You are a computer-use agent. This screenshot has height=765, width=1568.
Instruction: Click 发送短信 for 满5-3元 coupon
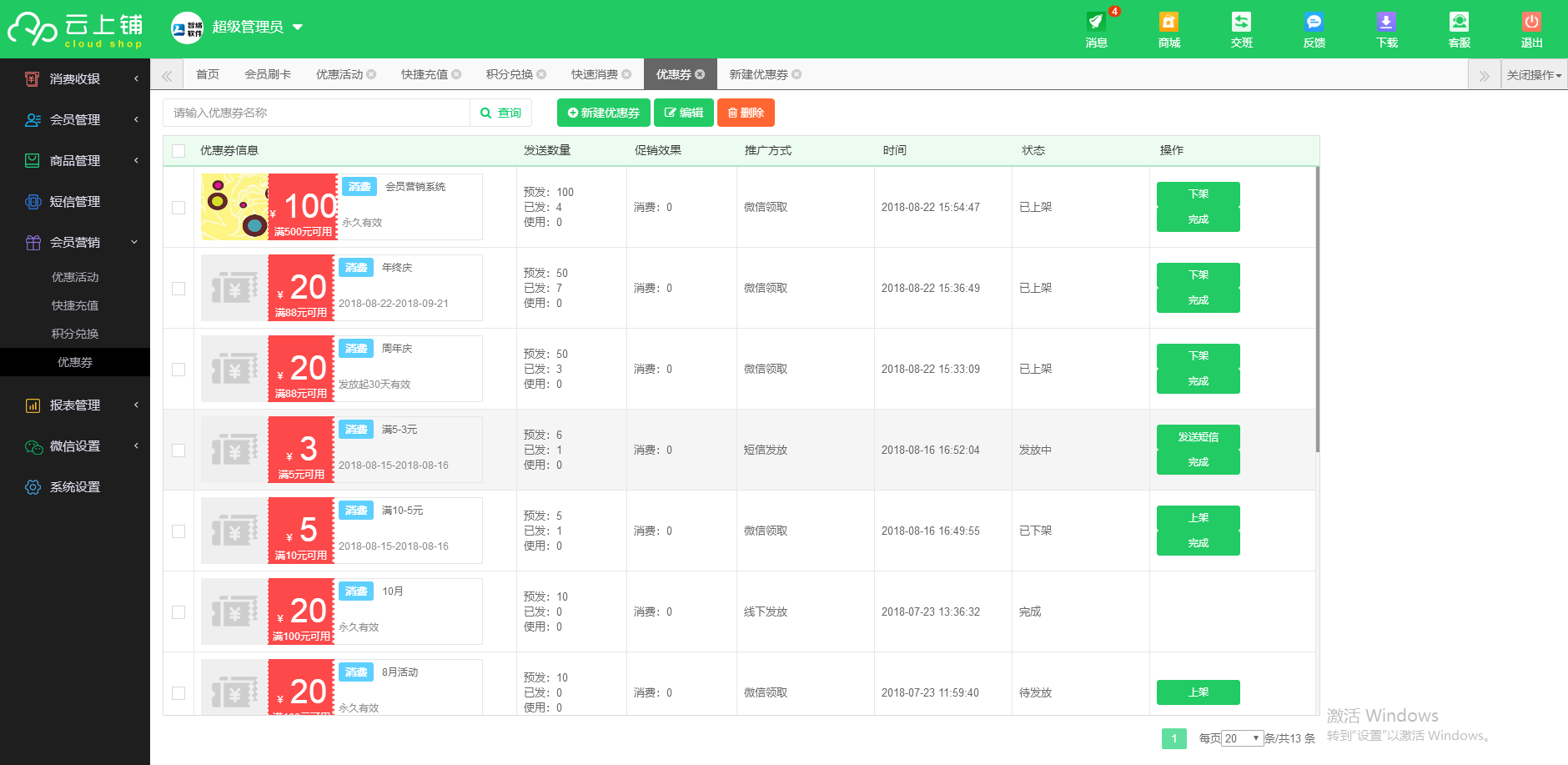coord(1199,437)
